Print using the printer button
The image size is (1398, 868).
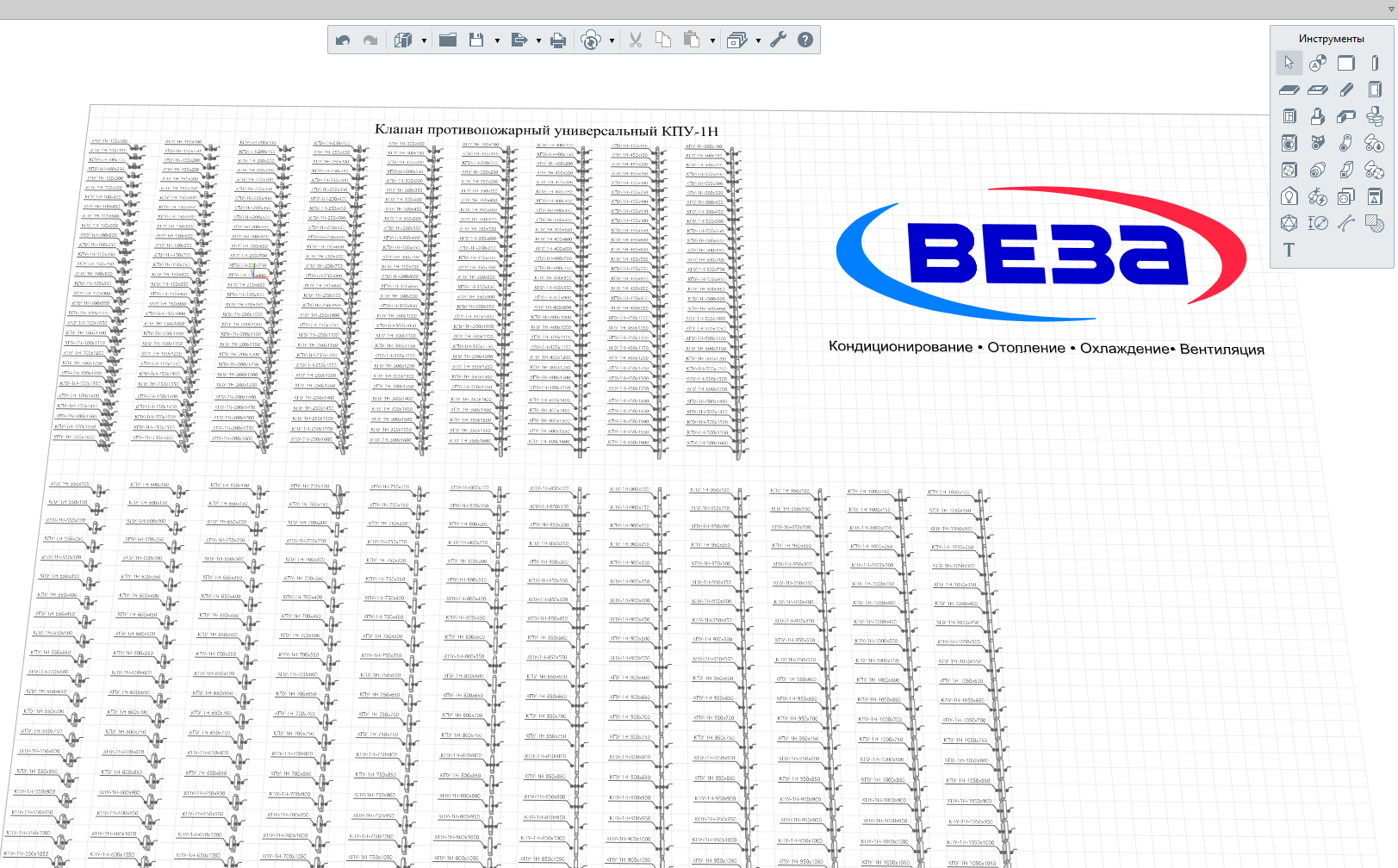[x=558, y=40]
